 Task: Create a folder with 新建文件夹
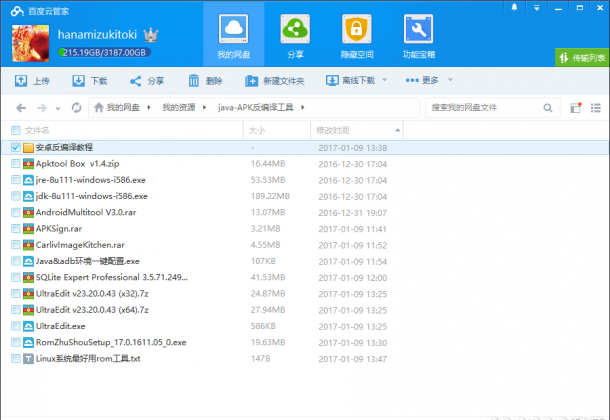click(275, 81)
